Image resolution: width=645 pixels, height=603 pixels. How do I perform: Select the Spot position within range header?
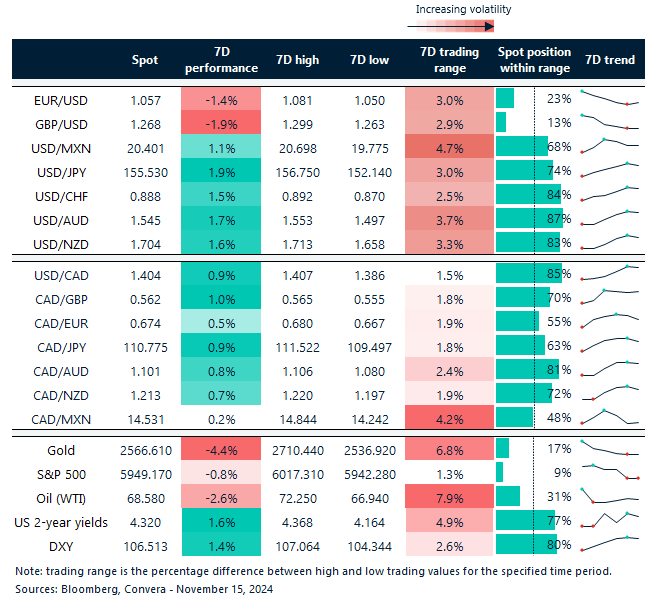click(534, 60)
